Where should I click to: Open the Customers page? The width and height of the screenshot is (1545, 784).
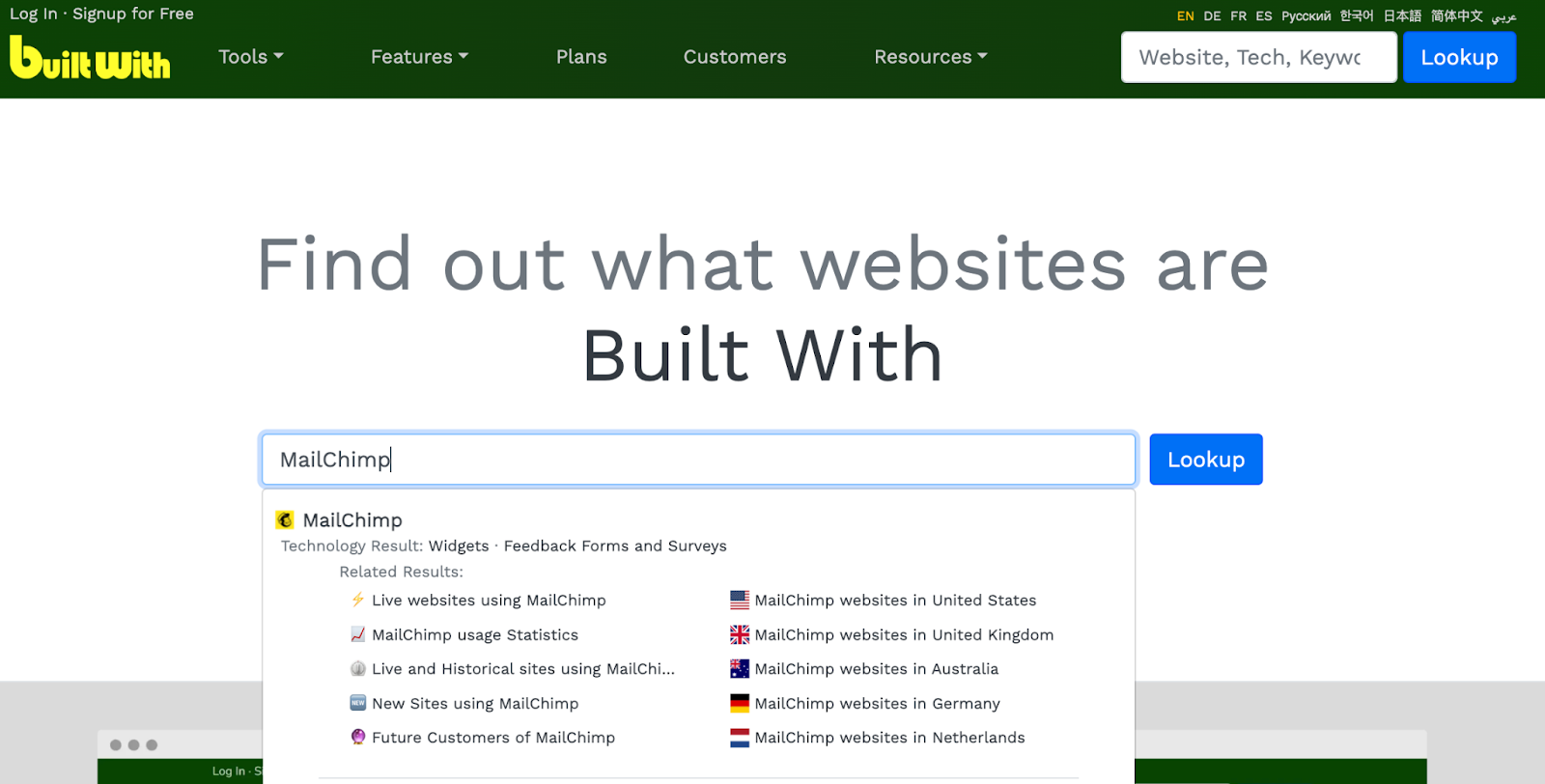point(735,57)
